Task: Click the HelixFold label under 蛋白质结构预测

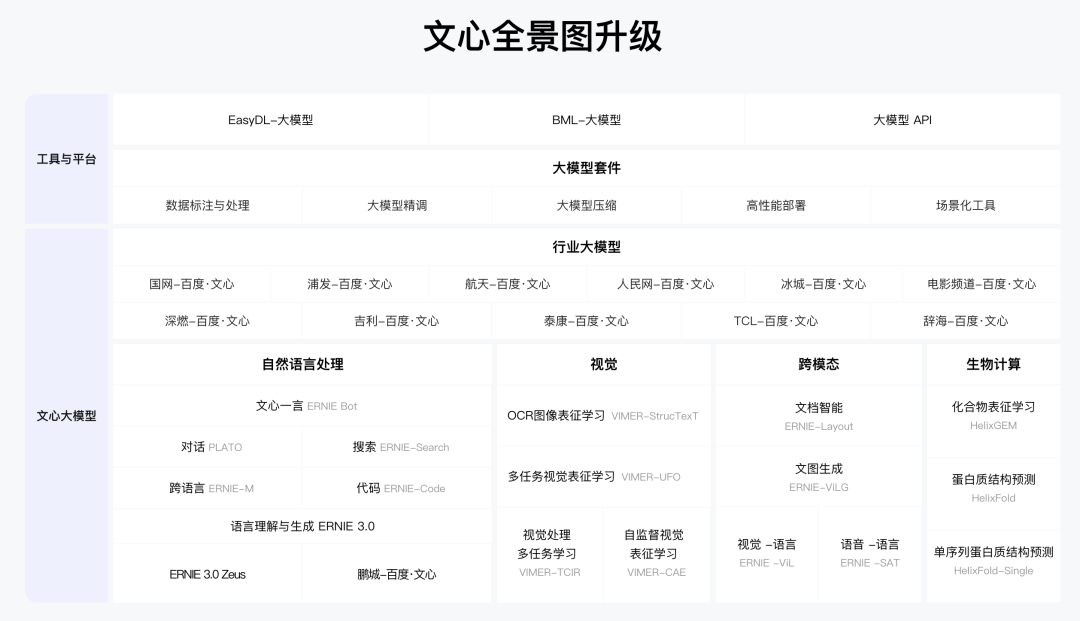Action: 993,498
